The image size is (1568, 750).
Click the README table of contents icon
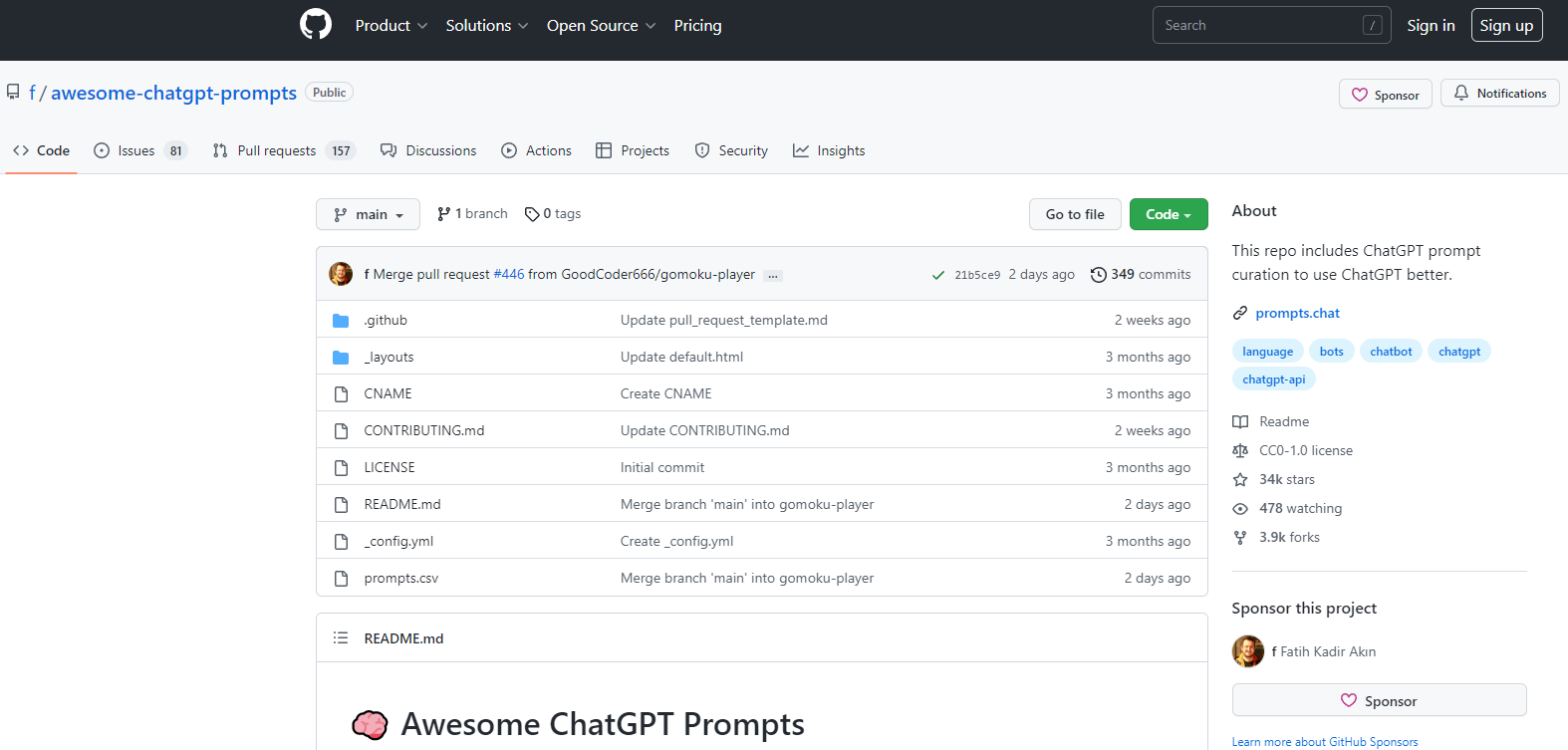click(341, 638)
